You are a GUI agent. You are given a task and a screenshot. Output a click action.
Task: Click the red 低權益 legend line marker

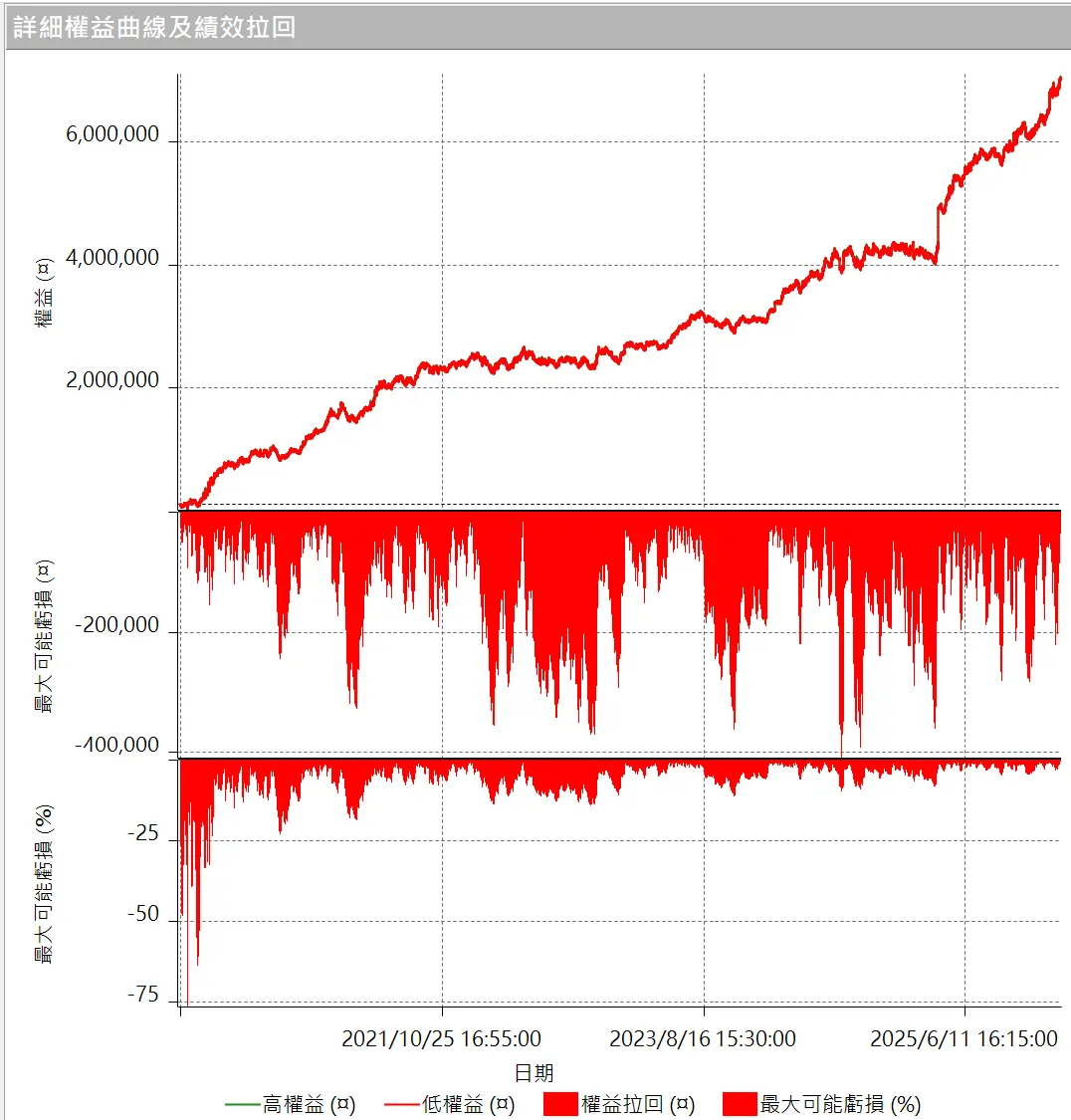tap(402, 1104)
